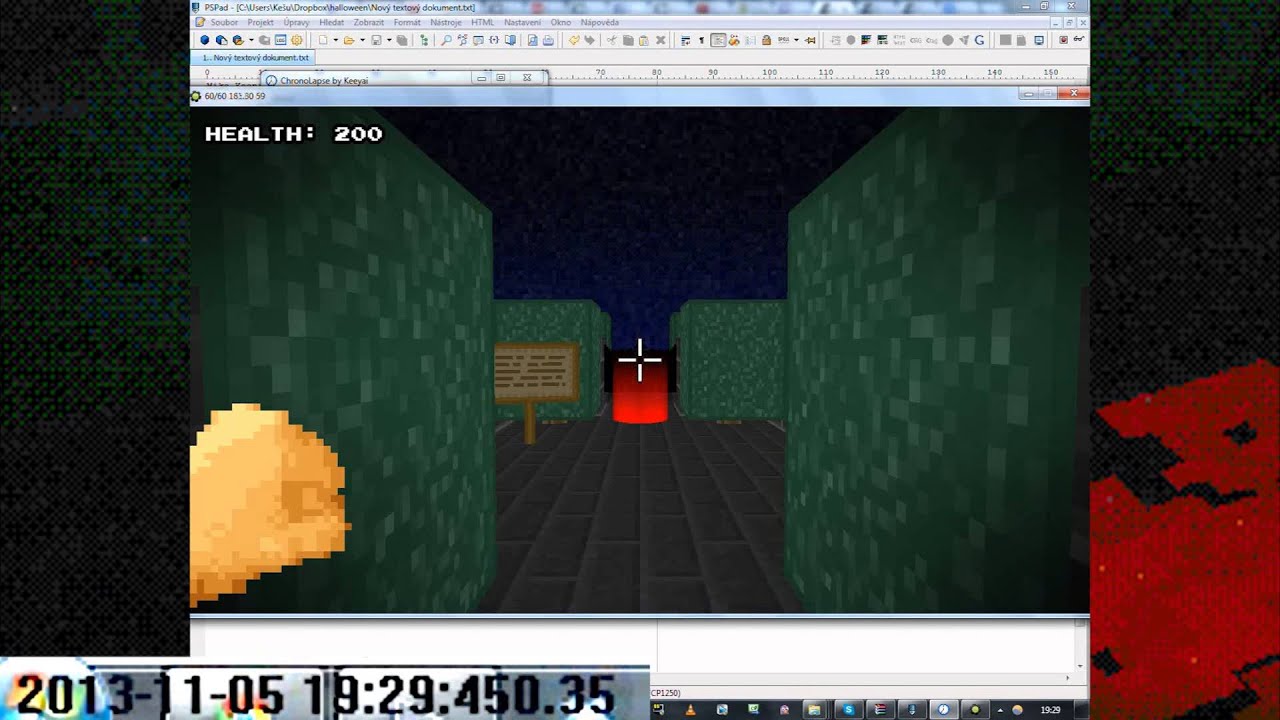Click the padlock read-only icon
The height and width of the screenshot is (720, 1280).
pos(766,40)
